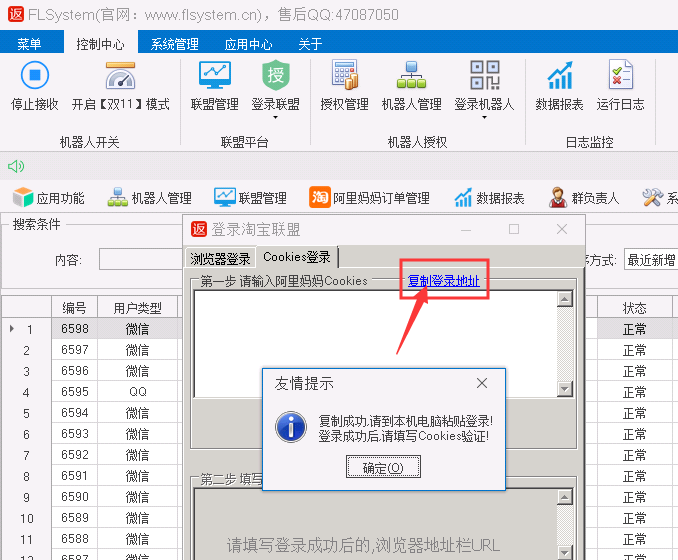Select cell 6593 in table
This screenshot has width=678, height=560.
point(74,434)
